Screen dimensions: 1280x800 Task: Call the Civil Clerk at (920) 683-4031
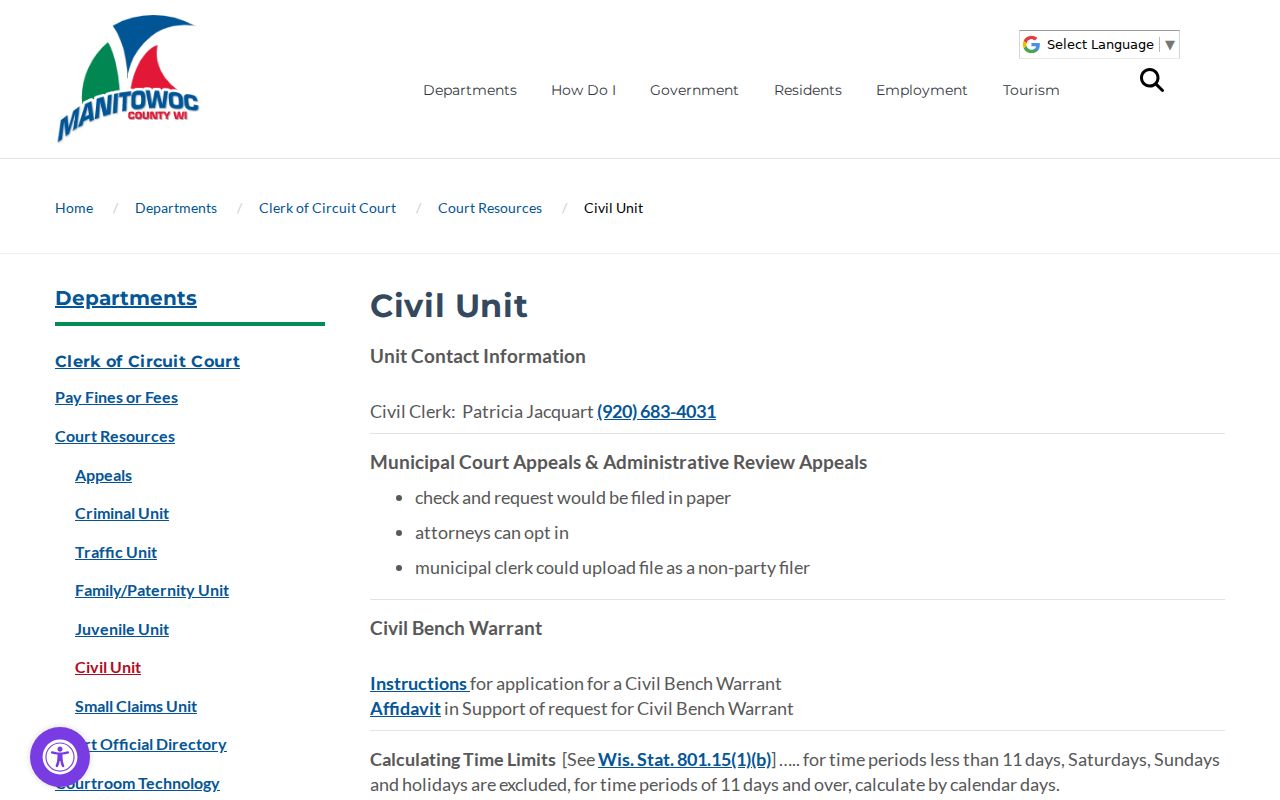point(656,412)
